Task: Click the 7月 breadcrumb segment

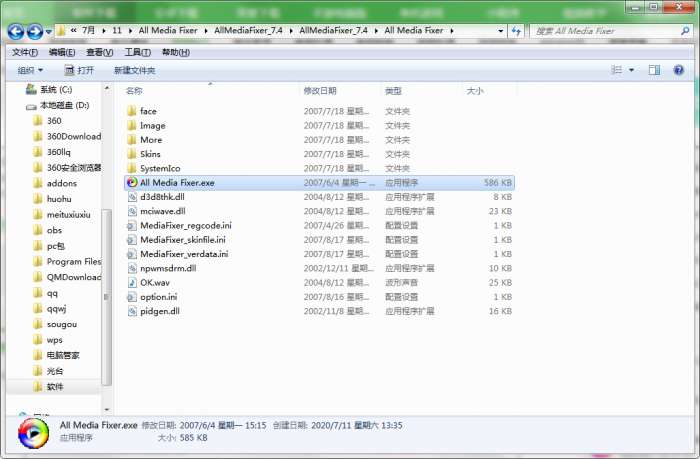Action: 88,30
